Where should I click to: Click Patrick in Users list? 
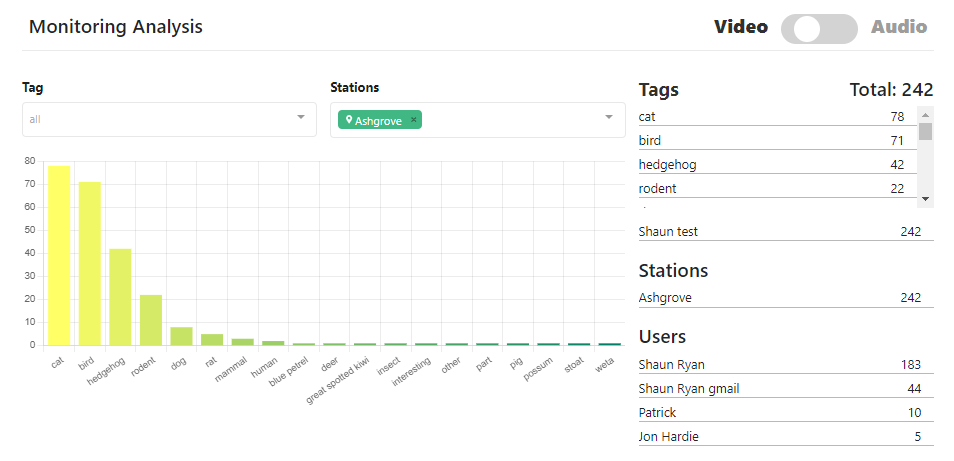785,412
